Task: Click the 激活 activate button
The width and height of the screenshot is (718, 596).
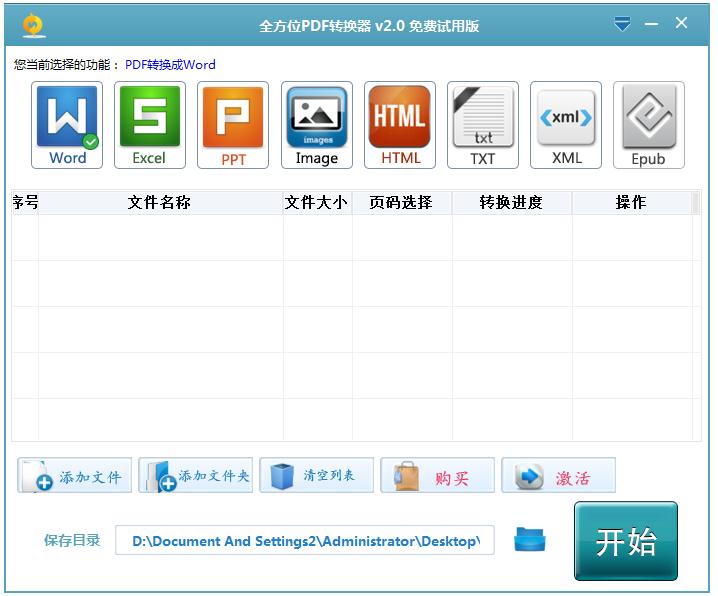Action: [x=558, y=477]
